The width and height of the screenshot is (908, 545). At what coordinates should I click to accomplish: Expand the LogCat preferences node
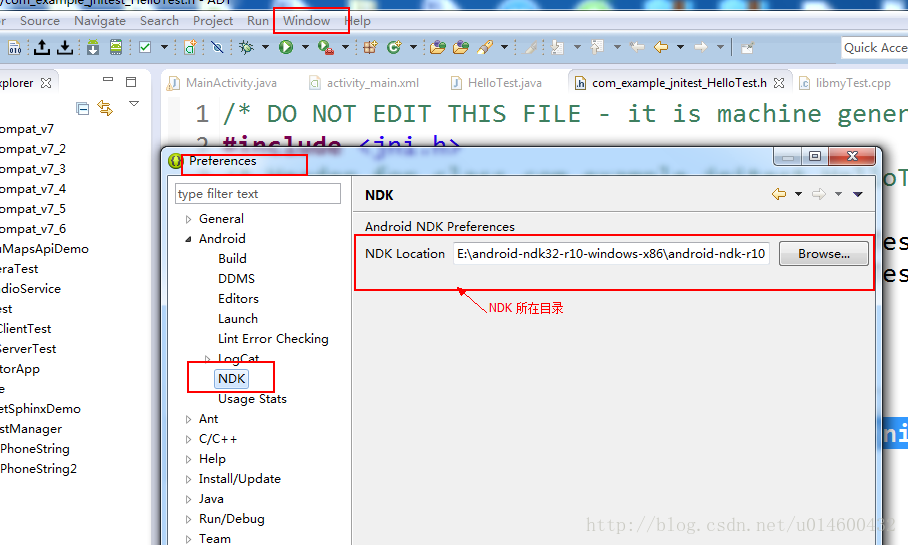point(207,359)
